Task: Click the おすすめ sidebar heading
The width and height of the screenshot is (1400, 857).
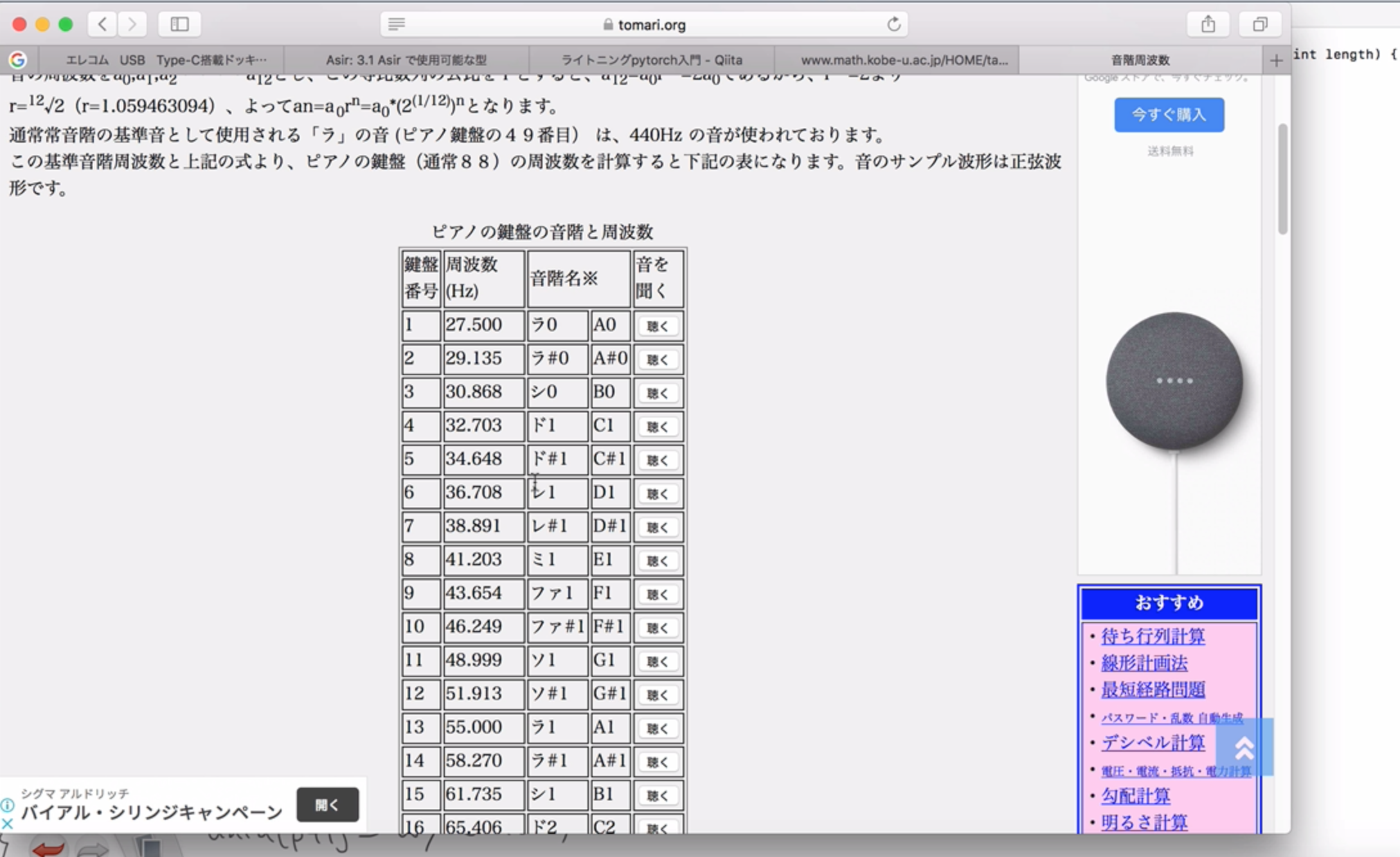Action: point(1169,603)
